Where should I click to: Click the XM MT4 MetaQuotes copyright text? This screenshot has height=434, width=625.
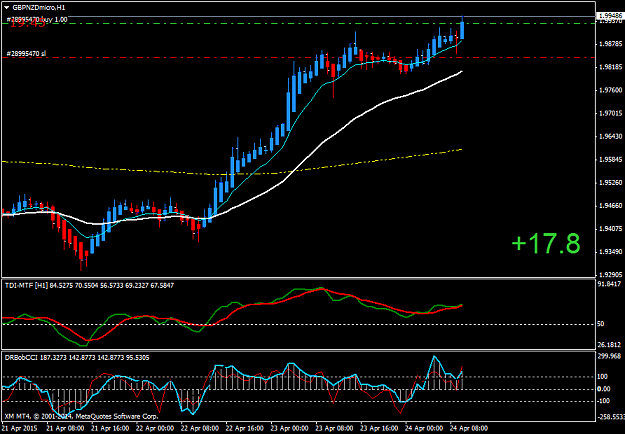(x=81, y=416)
